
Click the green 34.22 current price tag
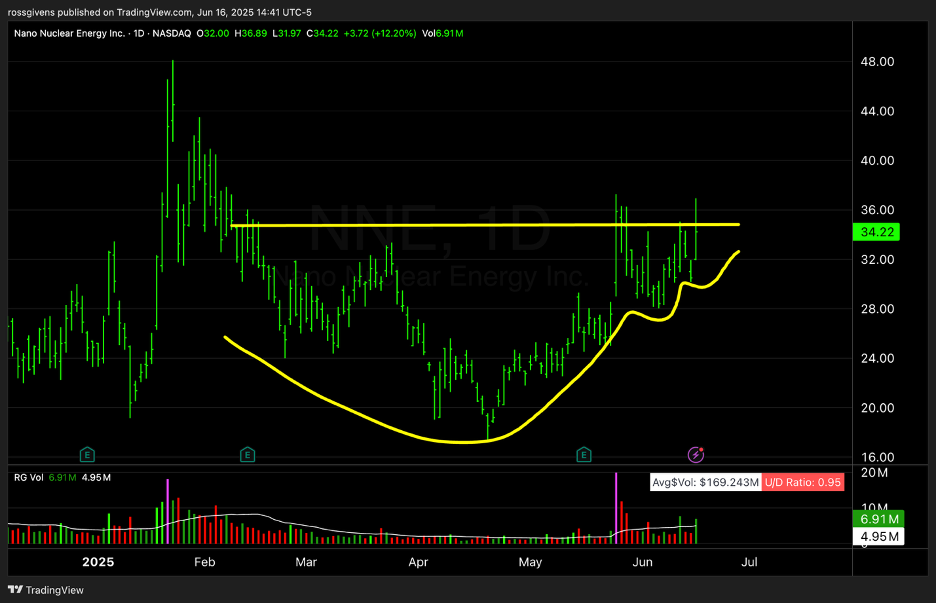pos(877,232)
